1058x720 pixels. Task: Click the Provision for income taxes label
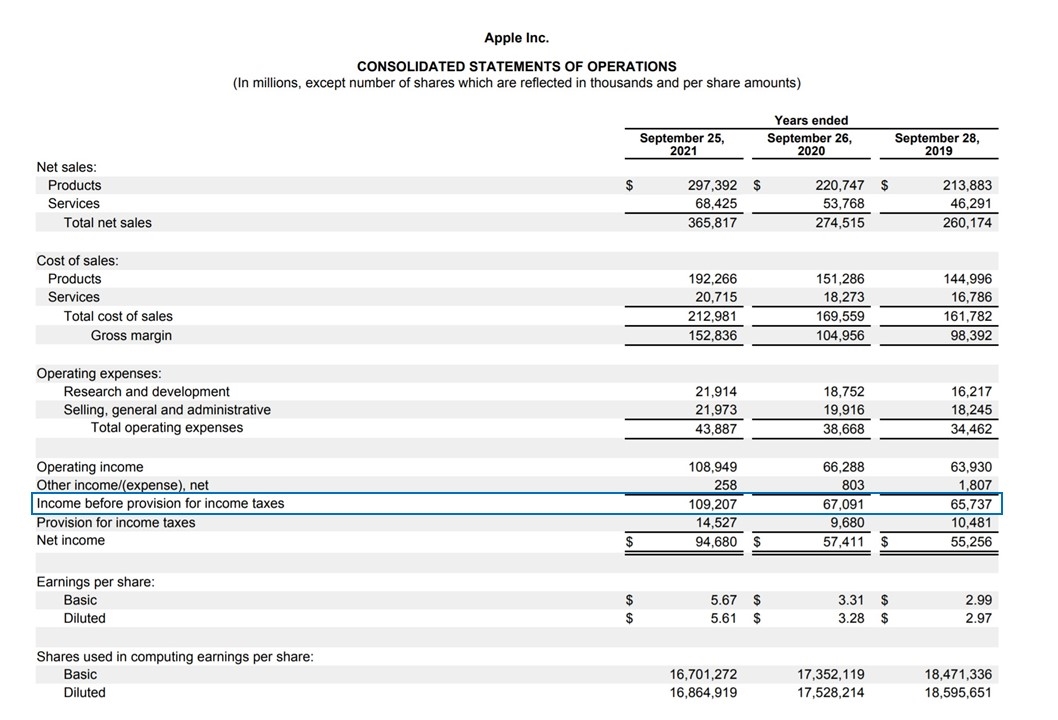116,522
